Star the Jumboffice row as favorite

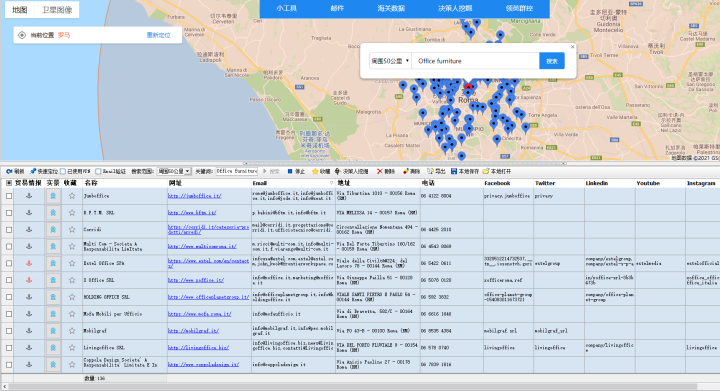pyautogui.click(x=72, y=196)
